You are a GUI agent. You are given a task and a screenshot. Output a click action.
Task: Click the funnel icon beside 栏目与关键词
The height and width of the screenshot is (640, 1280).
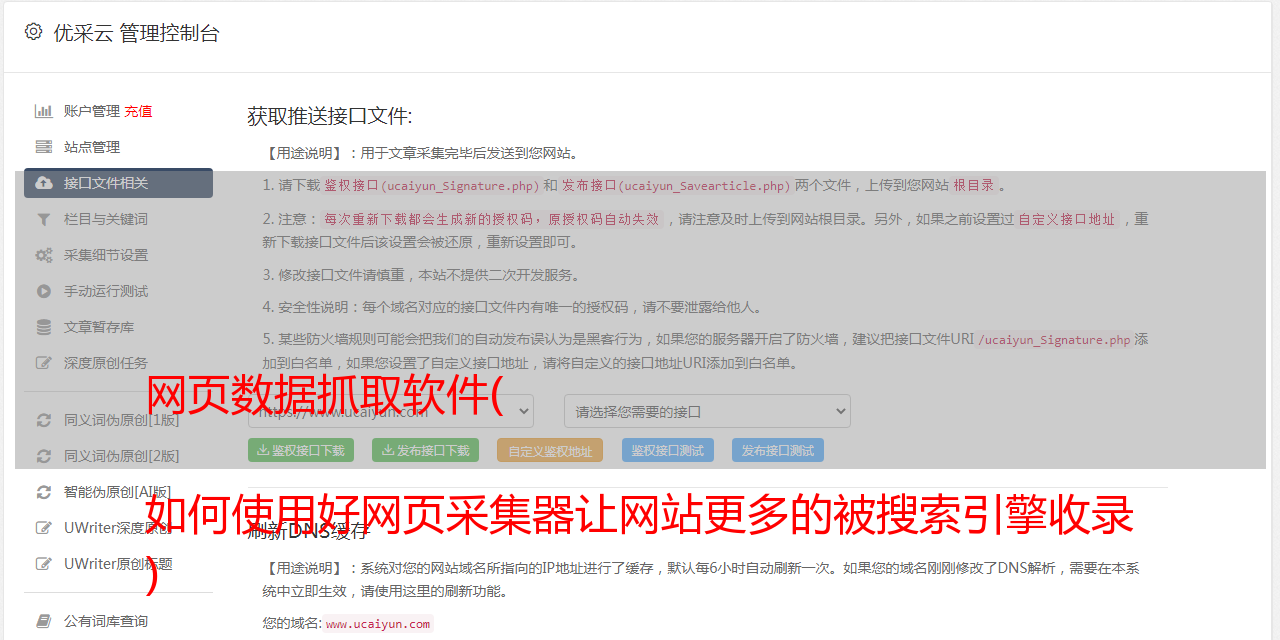44,219
